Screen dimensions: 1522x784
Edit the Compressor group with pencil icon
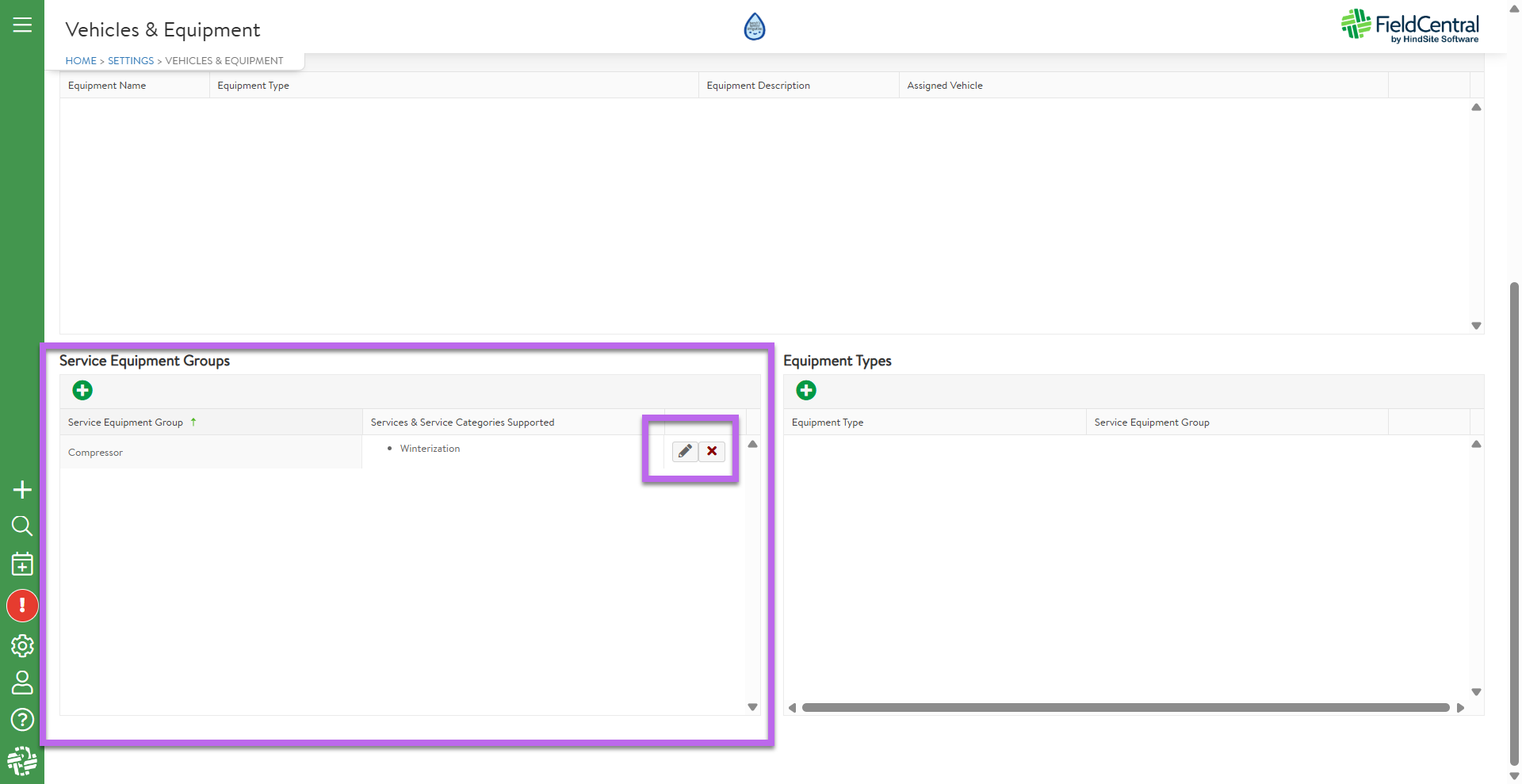685,451
